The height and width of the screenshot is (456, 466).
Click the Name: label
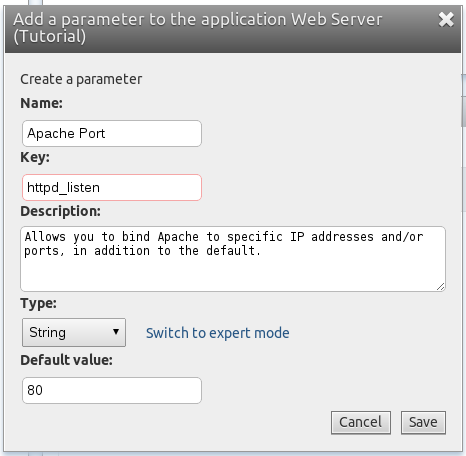41,103
